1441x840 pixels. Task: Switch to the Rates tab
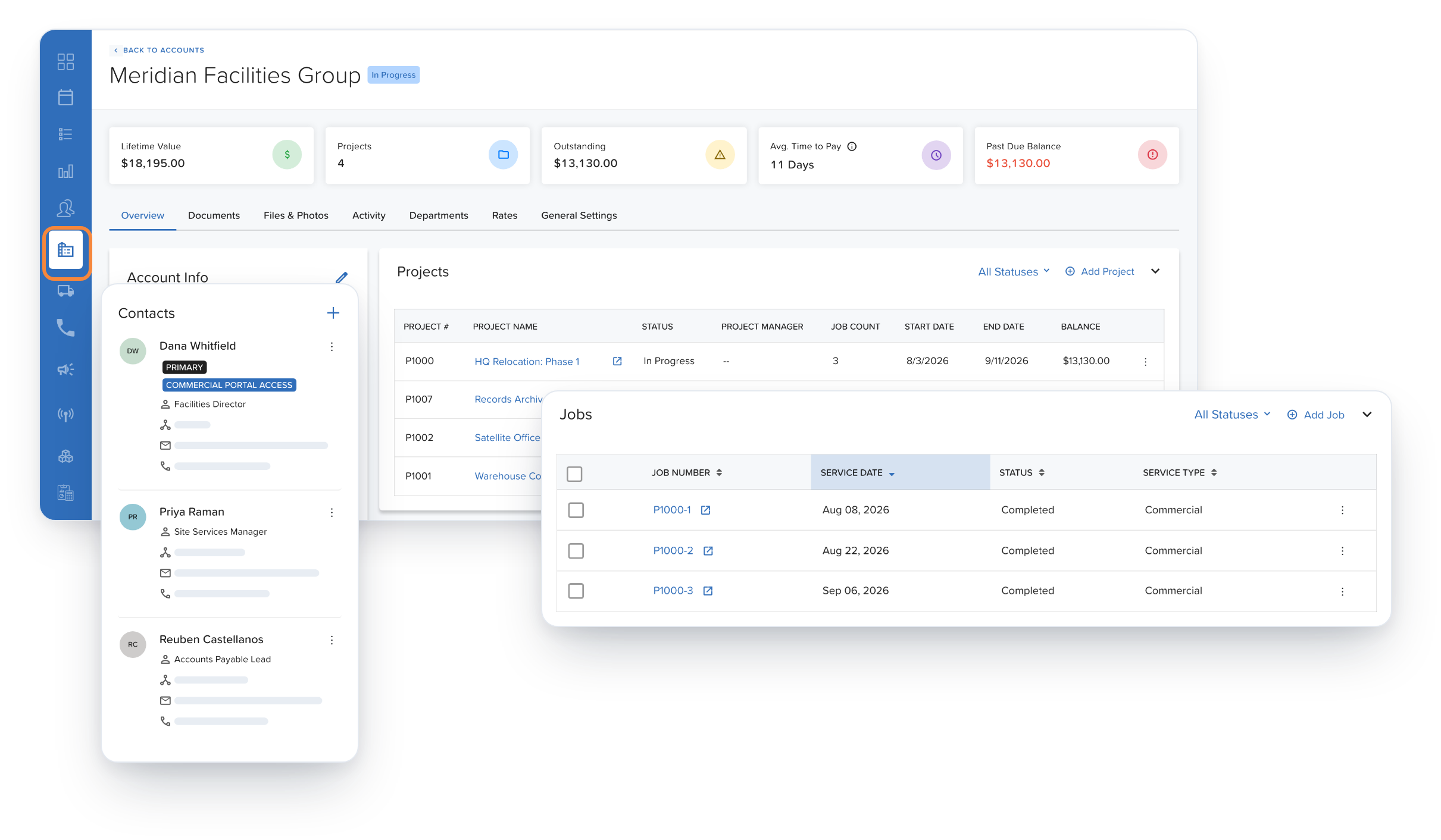[505, 215]
